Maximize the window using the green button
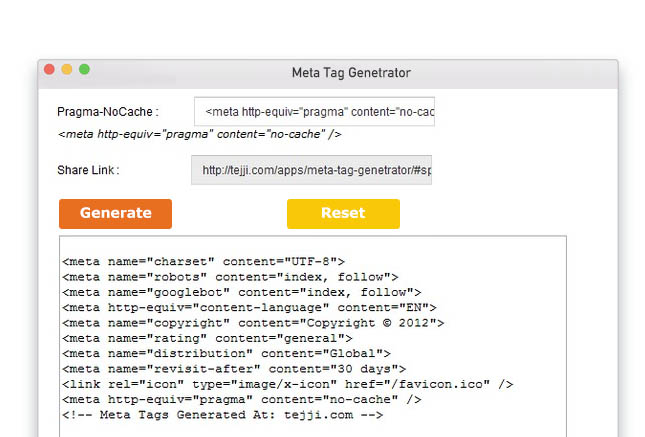Image resolution: width=645 pixels, height=437 pixels. pos(84,69)
